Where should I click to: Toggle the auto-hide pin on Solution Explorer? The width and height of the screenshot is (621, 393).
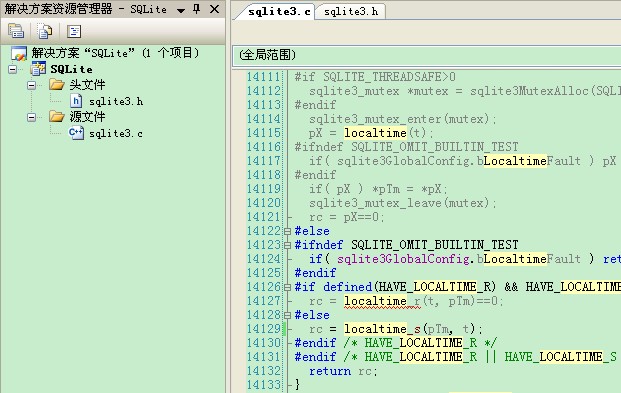196,9
